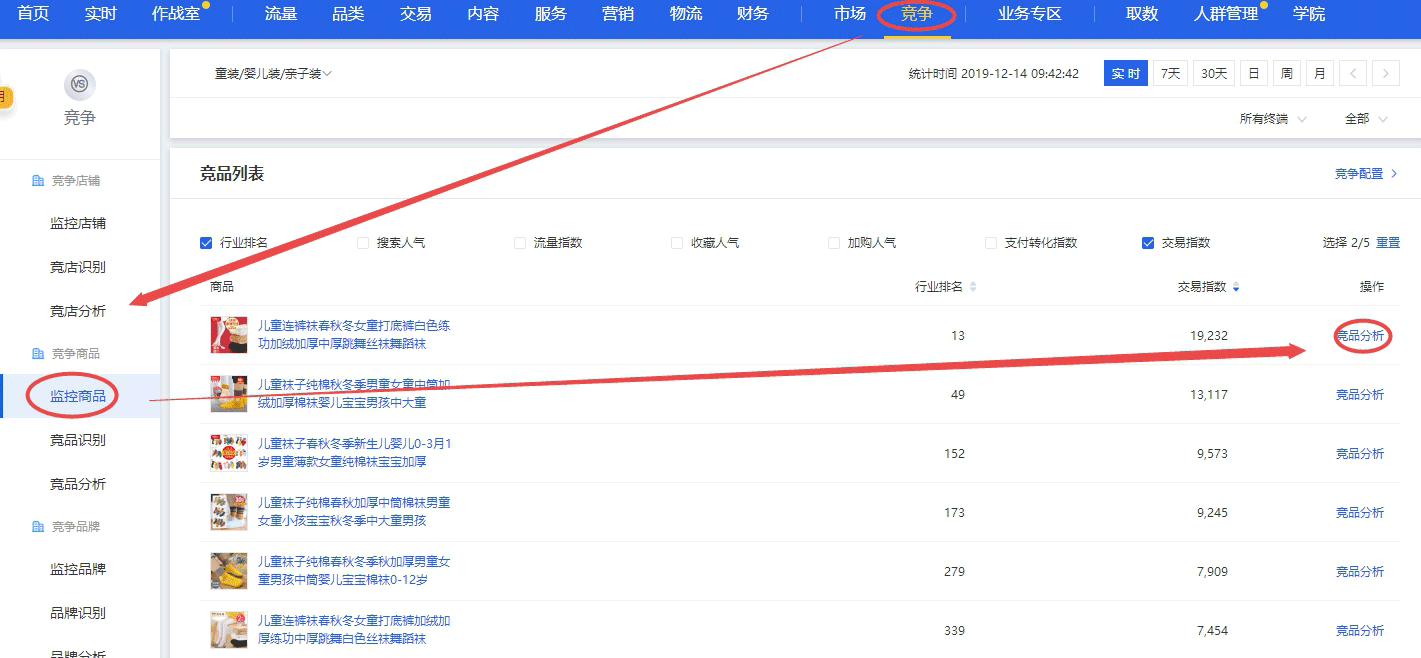
Task: Click the 交易指数 sort arrow icon
Action: click(x=1236, y=287)
